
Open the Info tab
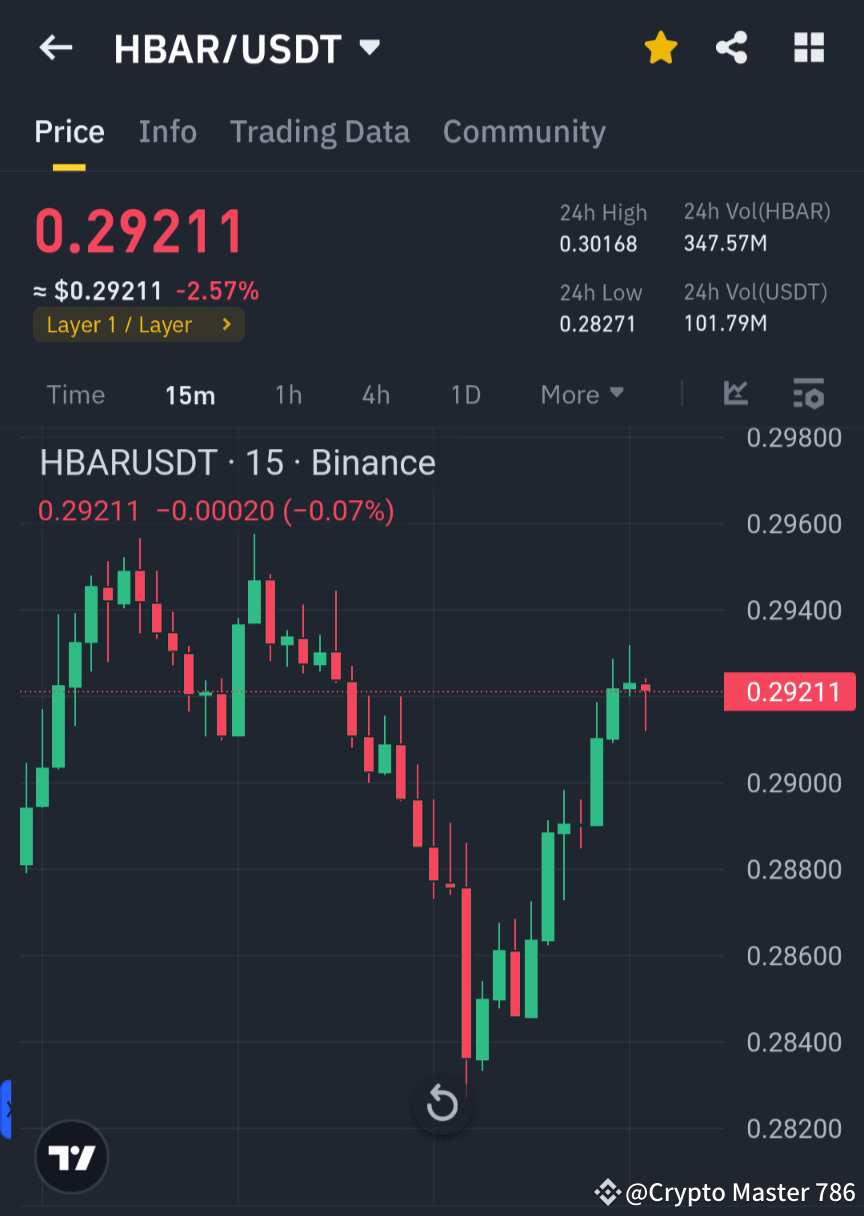click(x=167, y=131)
